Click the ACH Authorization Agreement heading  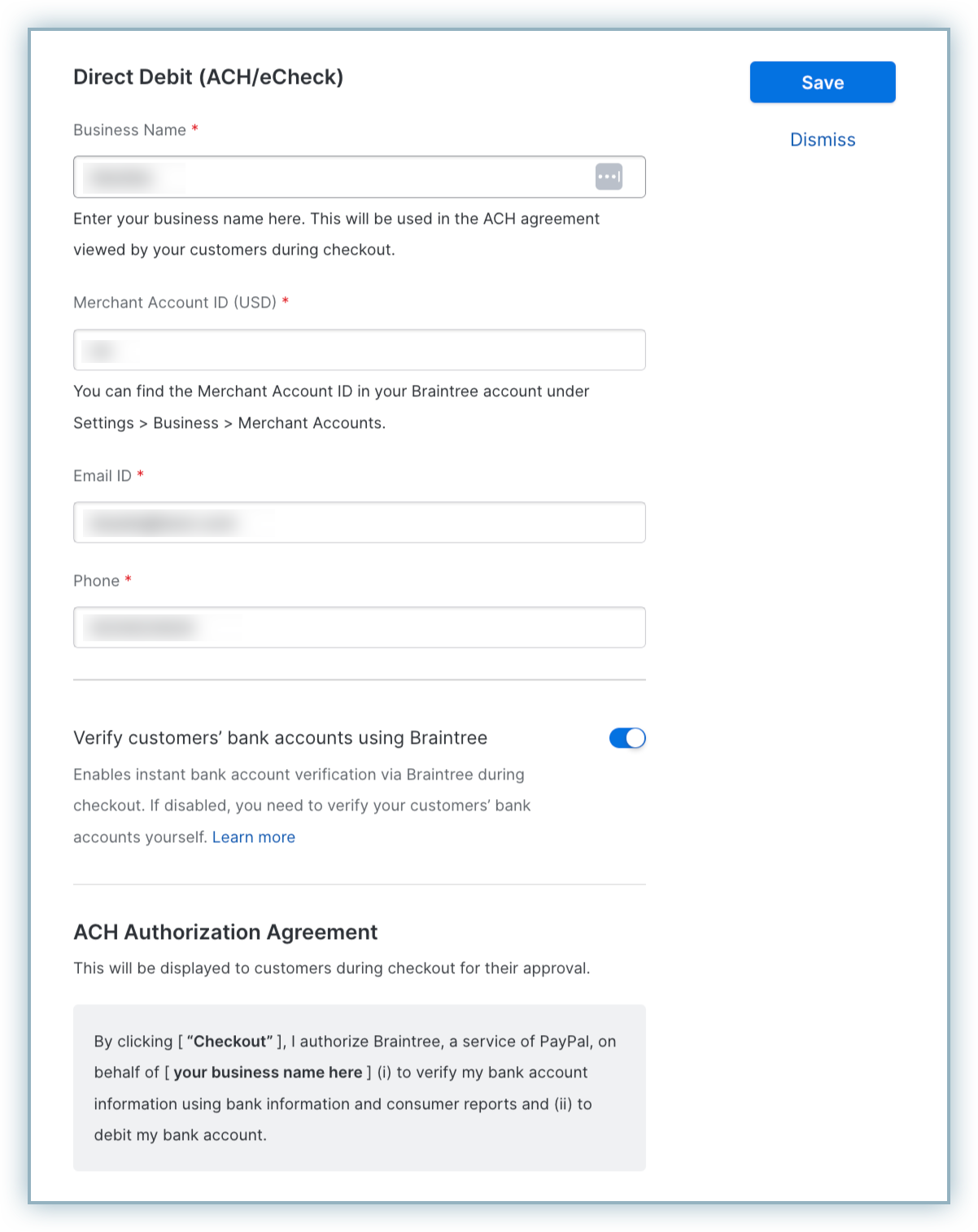pyautogui.click(x=225, y=933)
